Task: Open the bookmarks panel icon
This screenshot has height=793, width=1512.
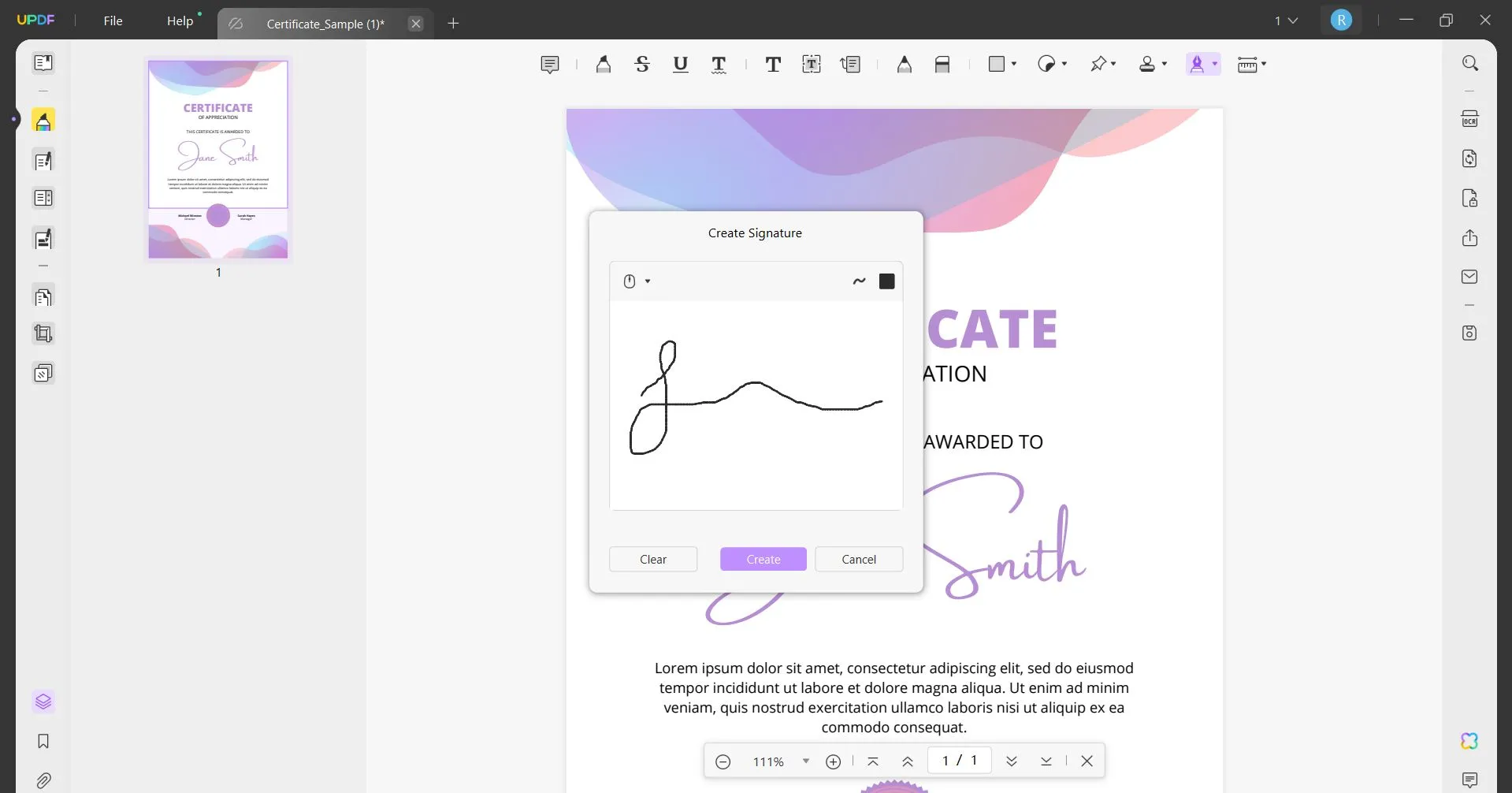Action: (43, 741)
